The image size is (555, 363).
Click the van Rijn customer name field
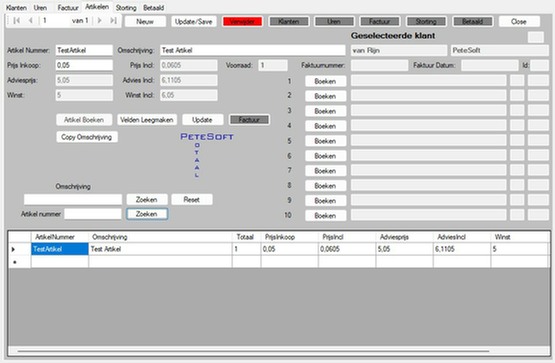[399, 50]
